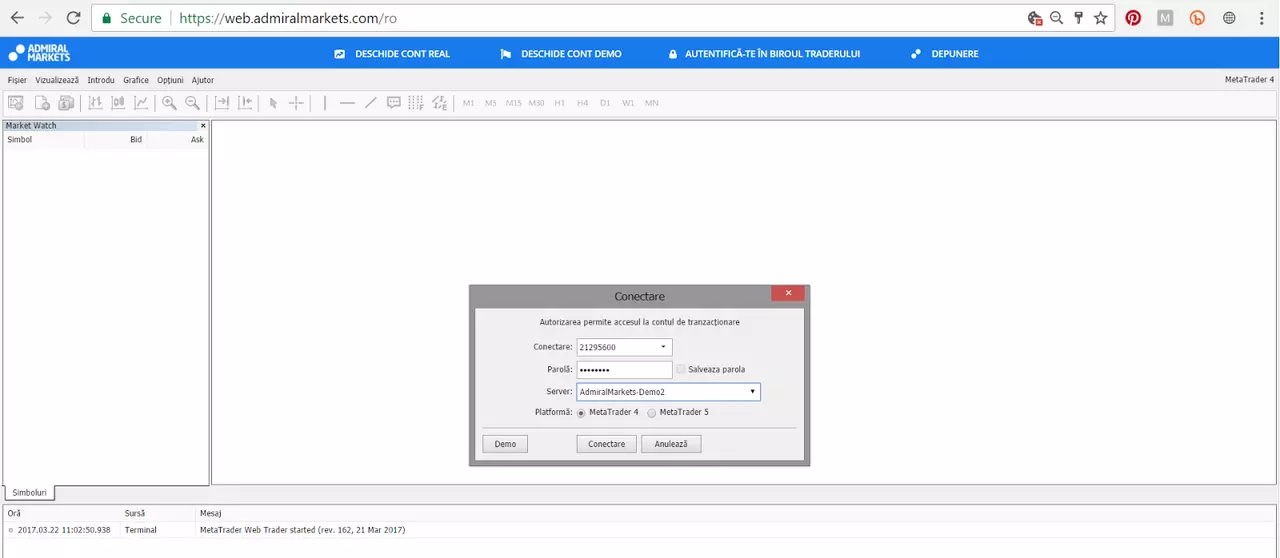The image size is (1280, 558).
Task: Select the MetaTrader Web Trader started log message
Action: [x=302, y=530]
